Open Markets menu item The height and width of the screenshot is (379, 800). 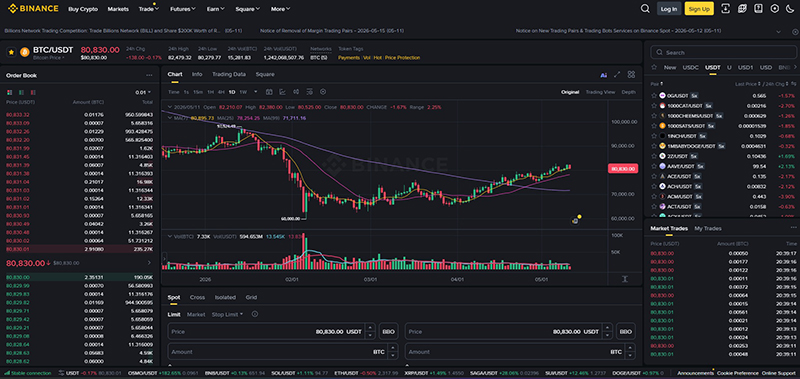118,9
